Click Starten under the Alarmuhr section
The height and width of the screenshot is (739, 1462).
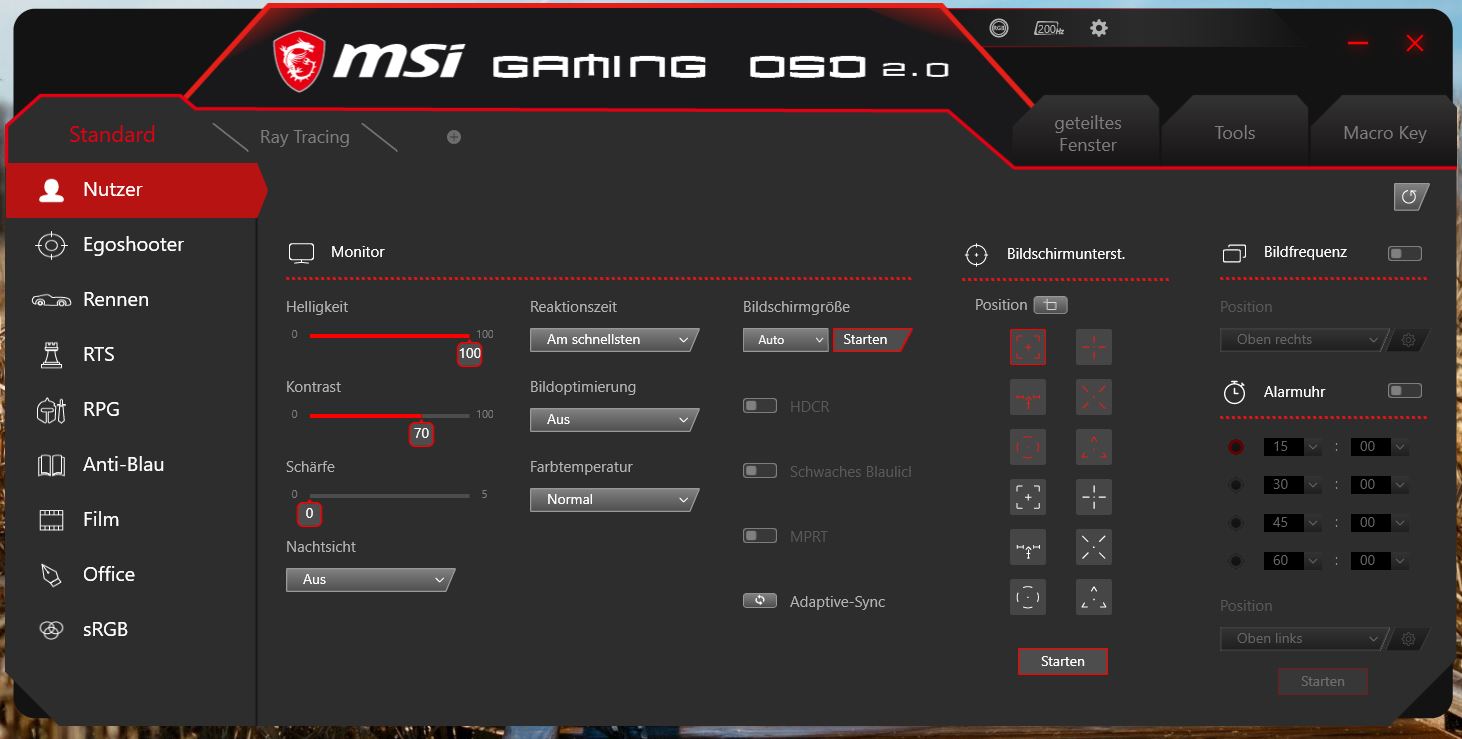1323,681
